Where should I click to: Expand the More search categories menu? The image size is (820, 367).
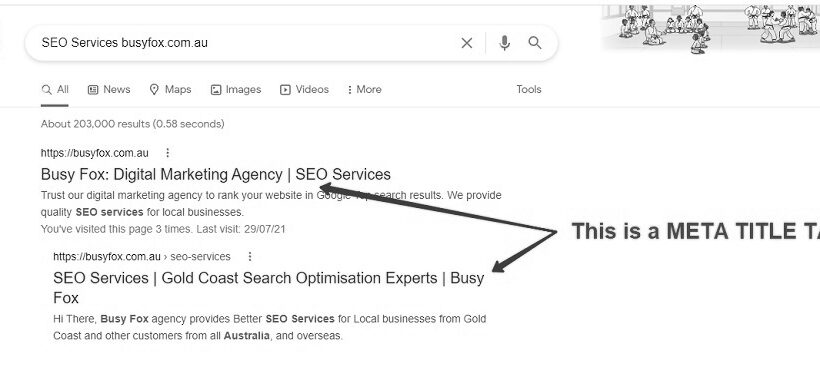point(364,89)
